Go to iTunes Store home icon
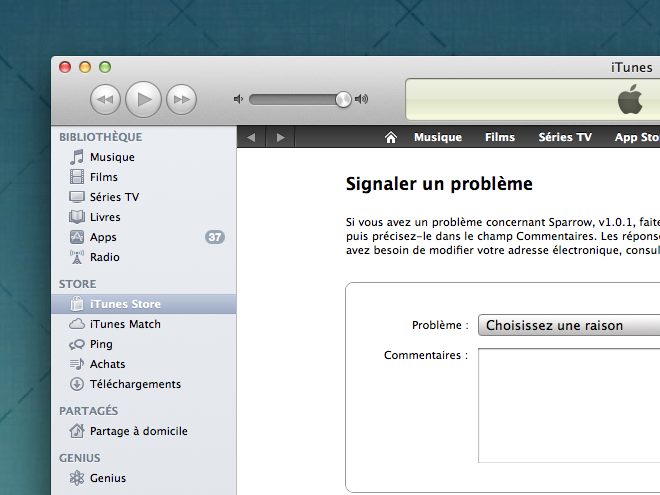660x495 pixels. tap(391, 137)
